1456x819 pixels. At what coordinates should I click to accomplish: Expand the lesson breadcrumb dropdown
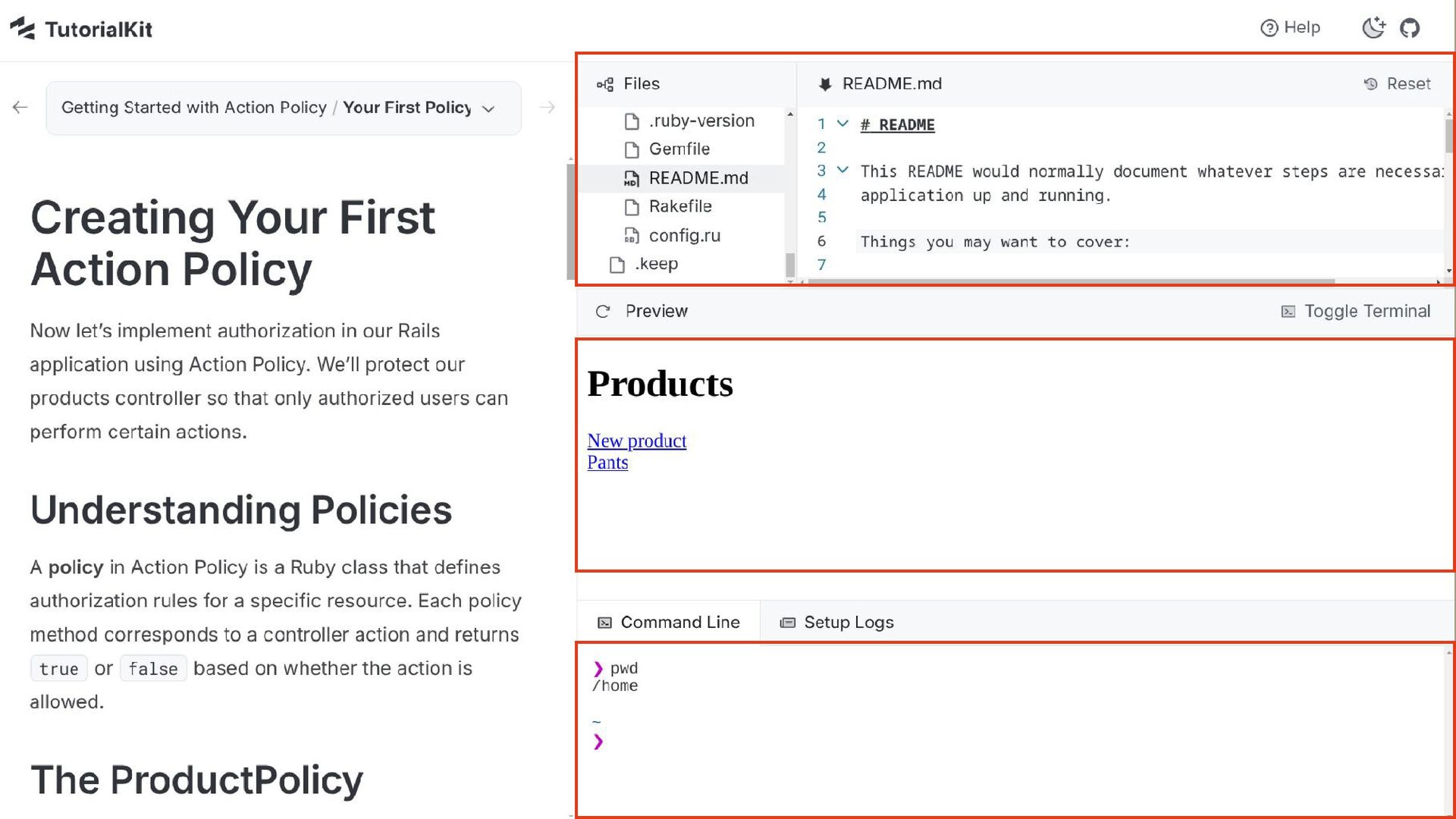489,108
